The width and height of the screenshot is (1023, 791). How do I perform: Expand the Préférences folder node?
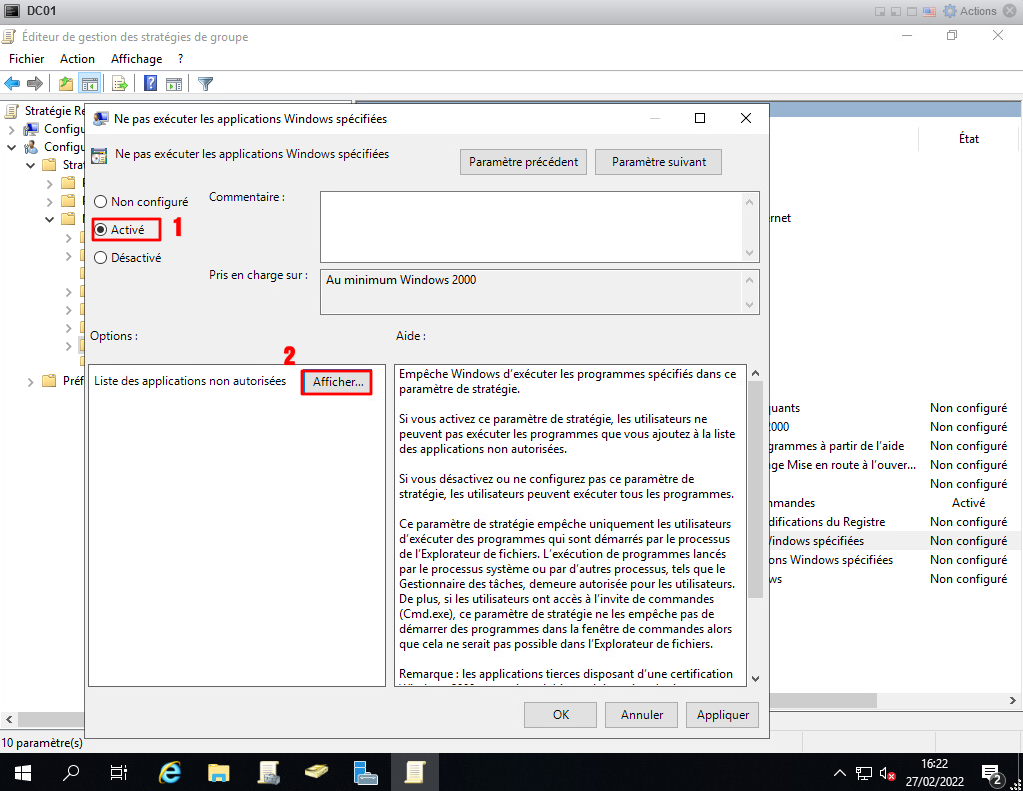pos(30,381)
